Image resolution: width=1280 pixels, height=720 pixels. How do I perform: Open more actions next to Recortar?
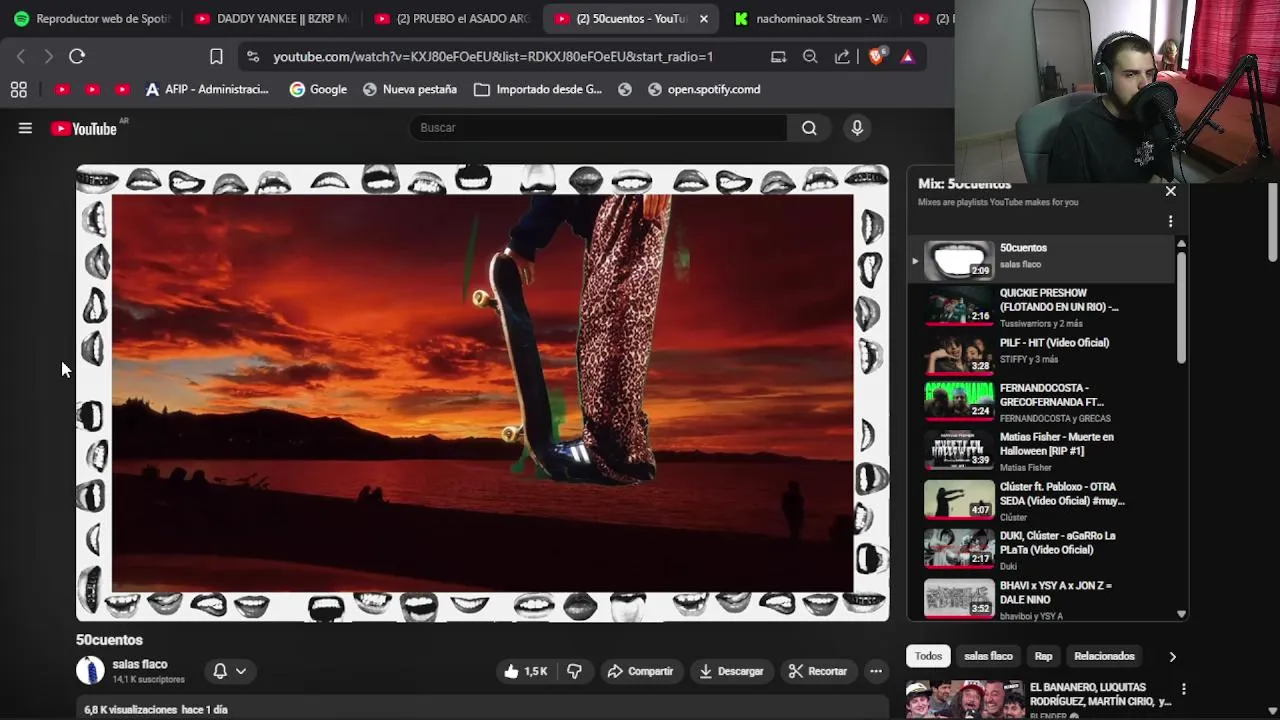pyautogui.click(x=876, y=671)
